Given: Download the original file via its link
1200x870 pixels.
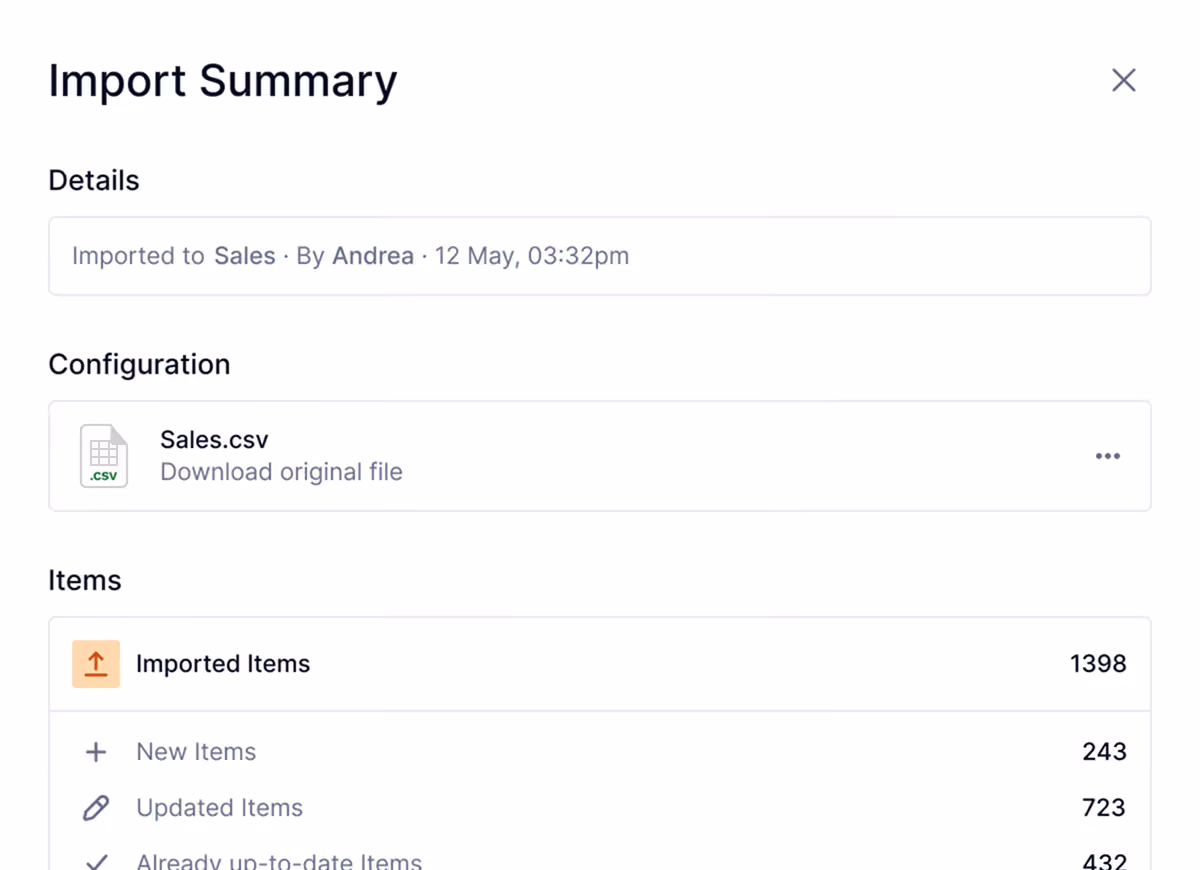Looking at the screenshot, I should point(281,472).
